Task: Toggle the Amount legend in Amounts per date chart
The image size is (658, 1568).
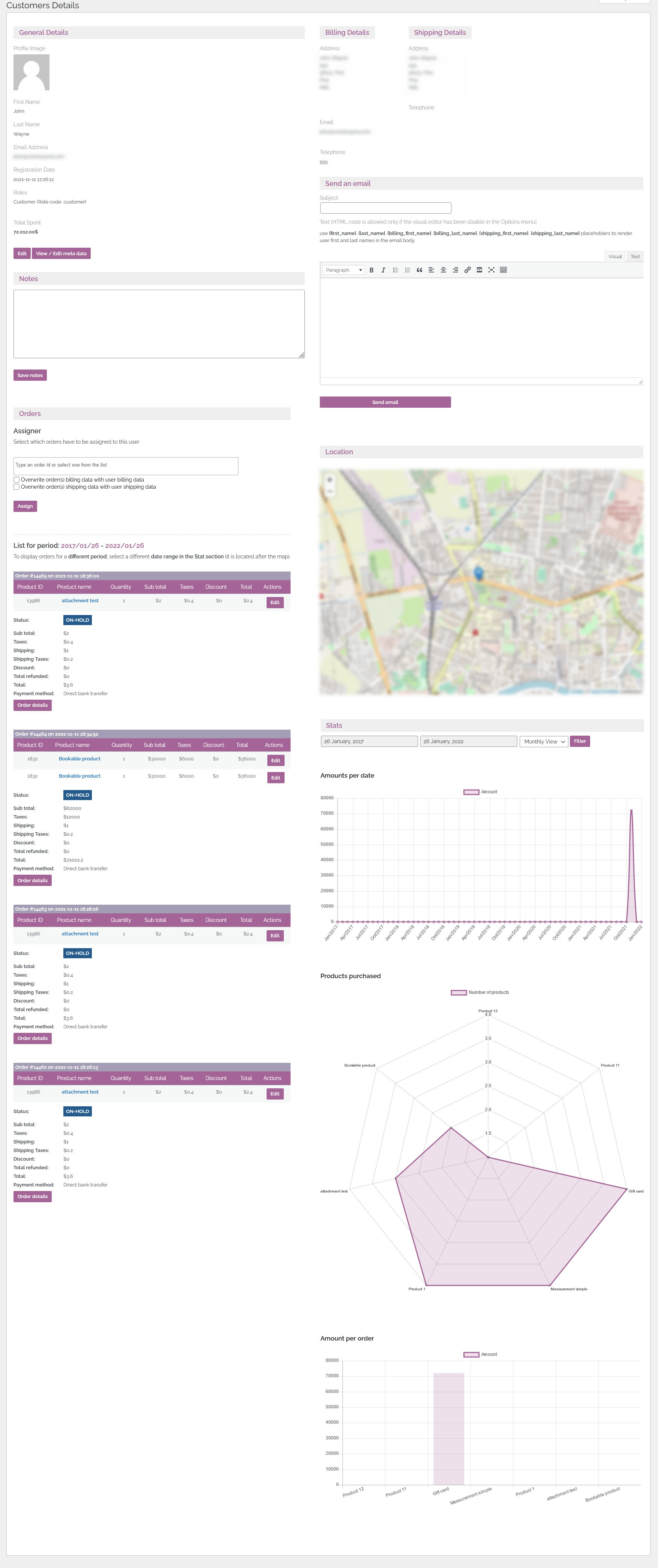Action: [x=471, y=792]
